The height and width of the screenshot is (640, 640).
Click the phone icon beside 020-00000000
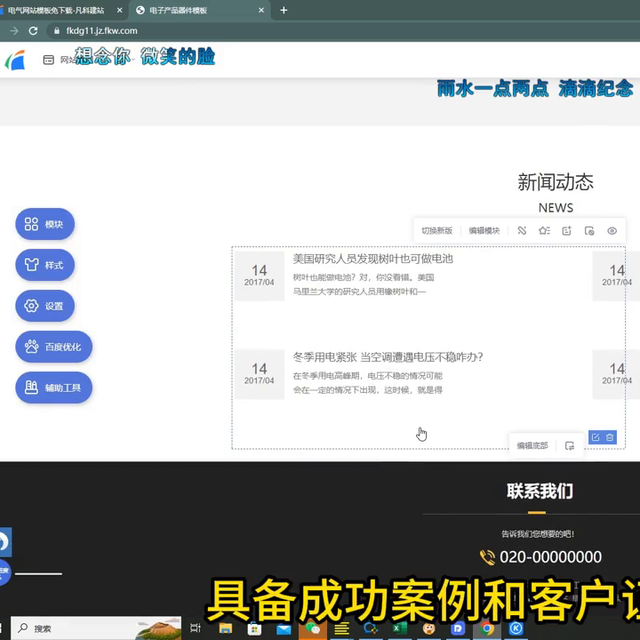tap(487, 557)
